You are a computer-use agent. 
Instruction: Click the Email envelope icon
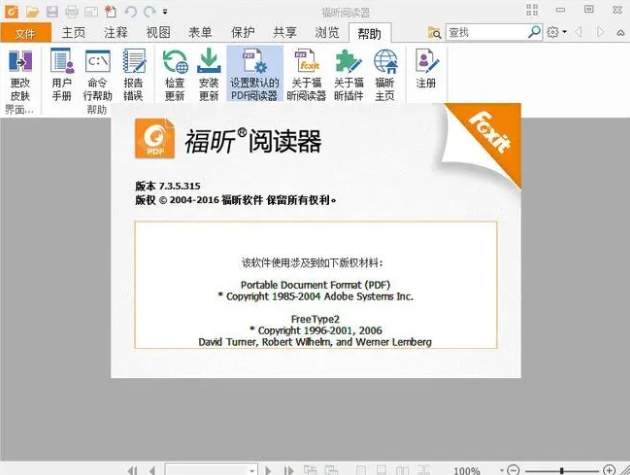click(91, 12)
